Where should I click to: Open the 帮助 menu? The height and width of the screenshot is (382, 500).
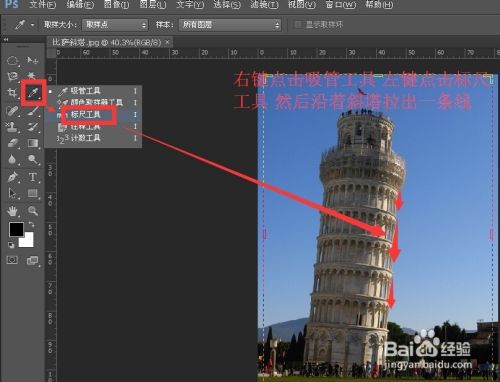pyautogui.click(x=379, y=5)
